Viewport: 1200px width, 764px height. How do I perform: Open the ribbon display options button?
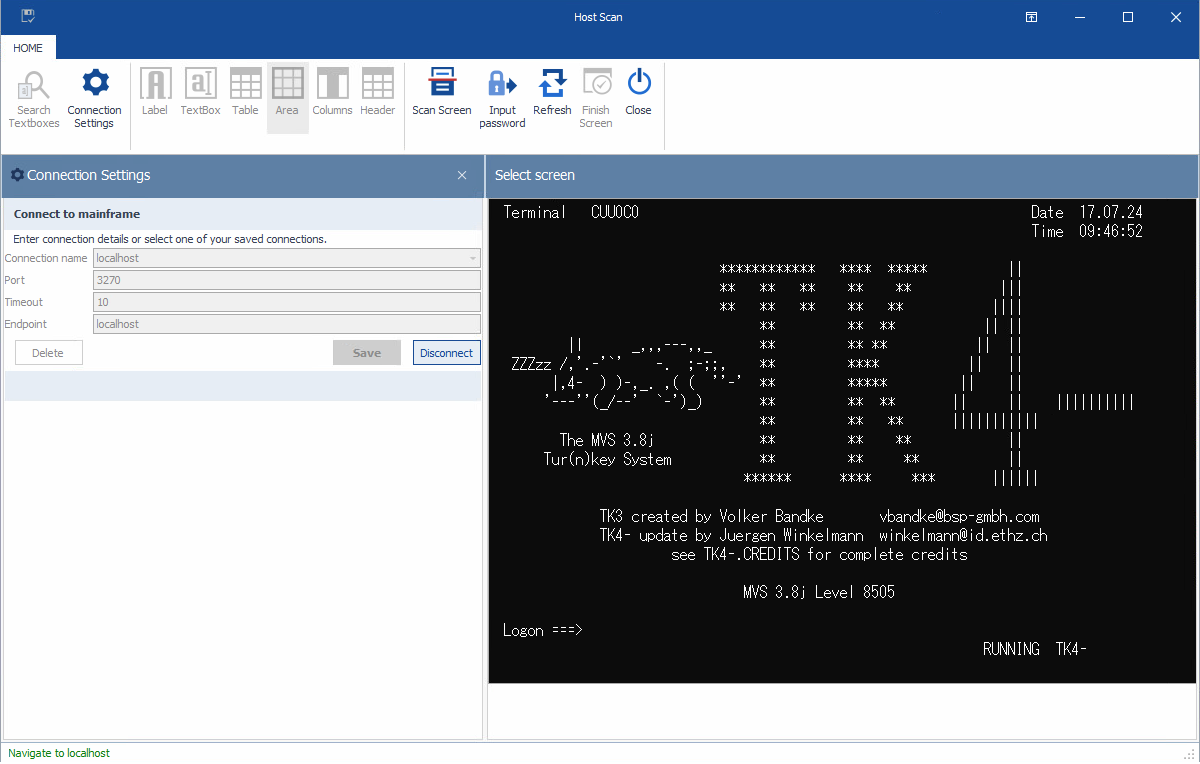[x=1031, y=17]
